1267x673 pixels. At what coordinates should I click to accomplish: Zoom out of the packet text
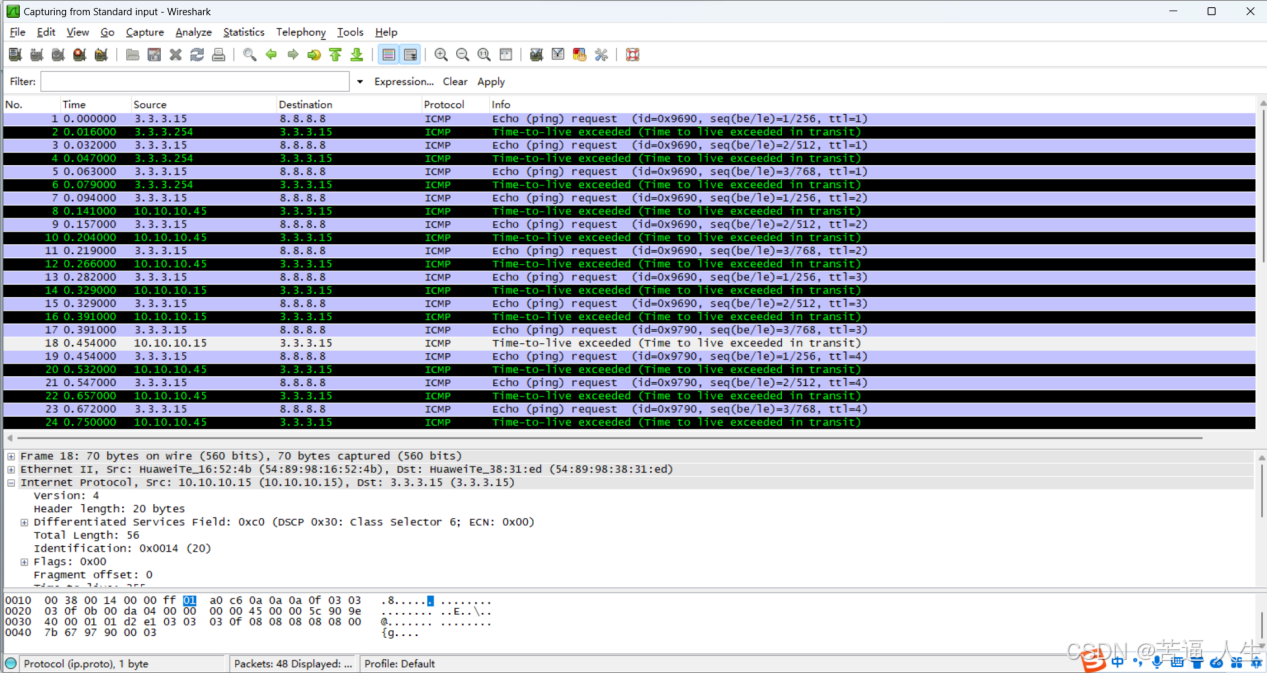coord(463,55)
